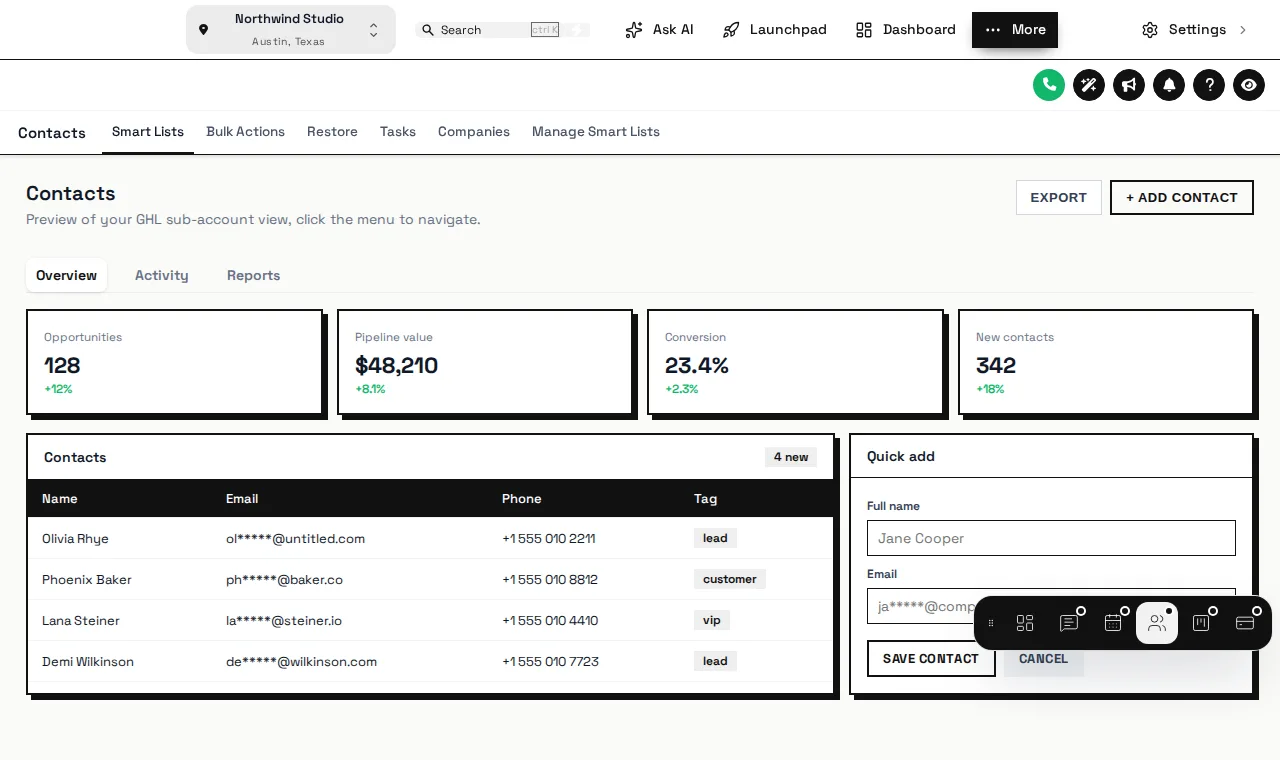1280x760 pixels.
Task: Expand the More menu
Action: click(1015, 30)
